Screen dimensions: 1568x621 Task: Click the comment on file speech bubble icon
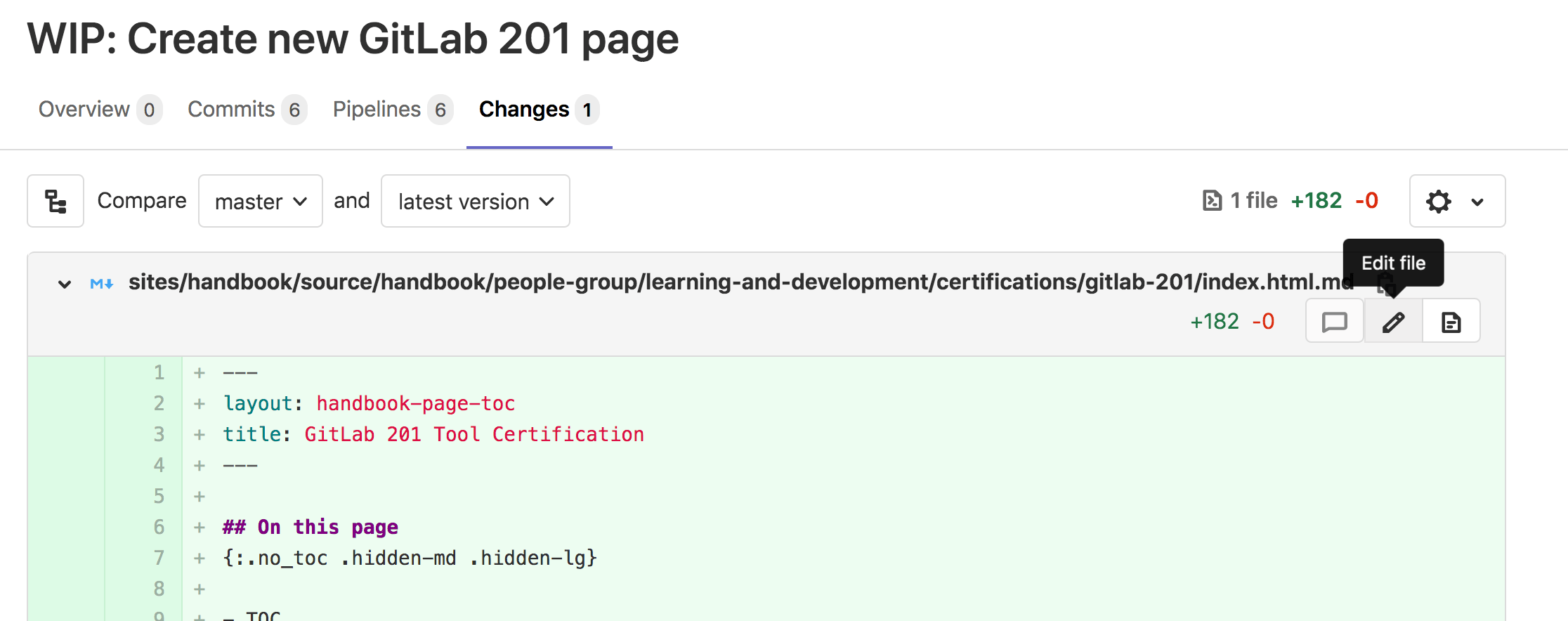tap(1335, 322)
